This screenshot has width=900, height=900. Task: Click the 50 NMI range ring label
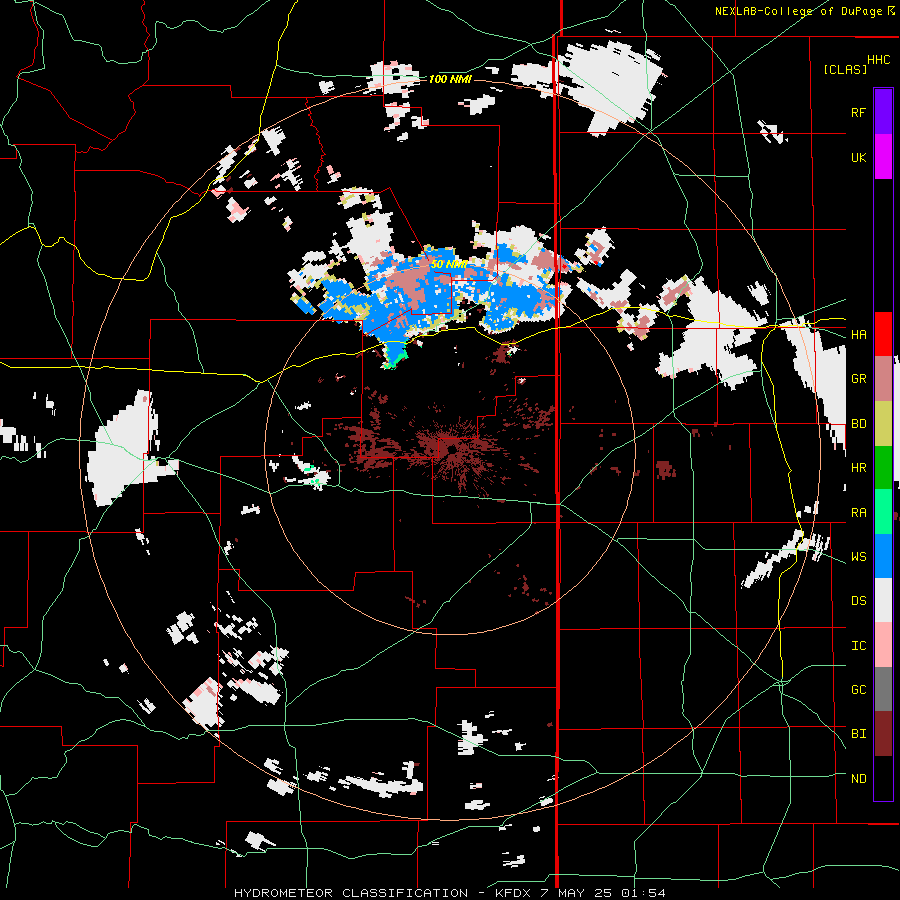449,265
